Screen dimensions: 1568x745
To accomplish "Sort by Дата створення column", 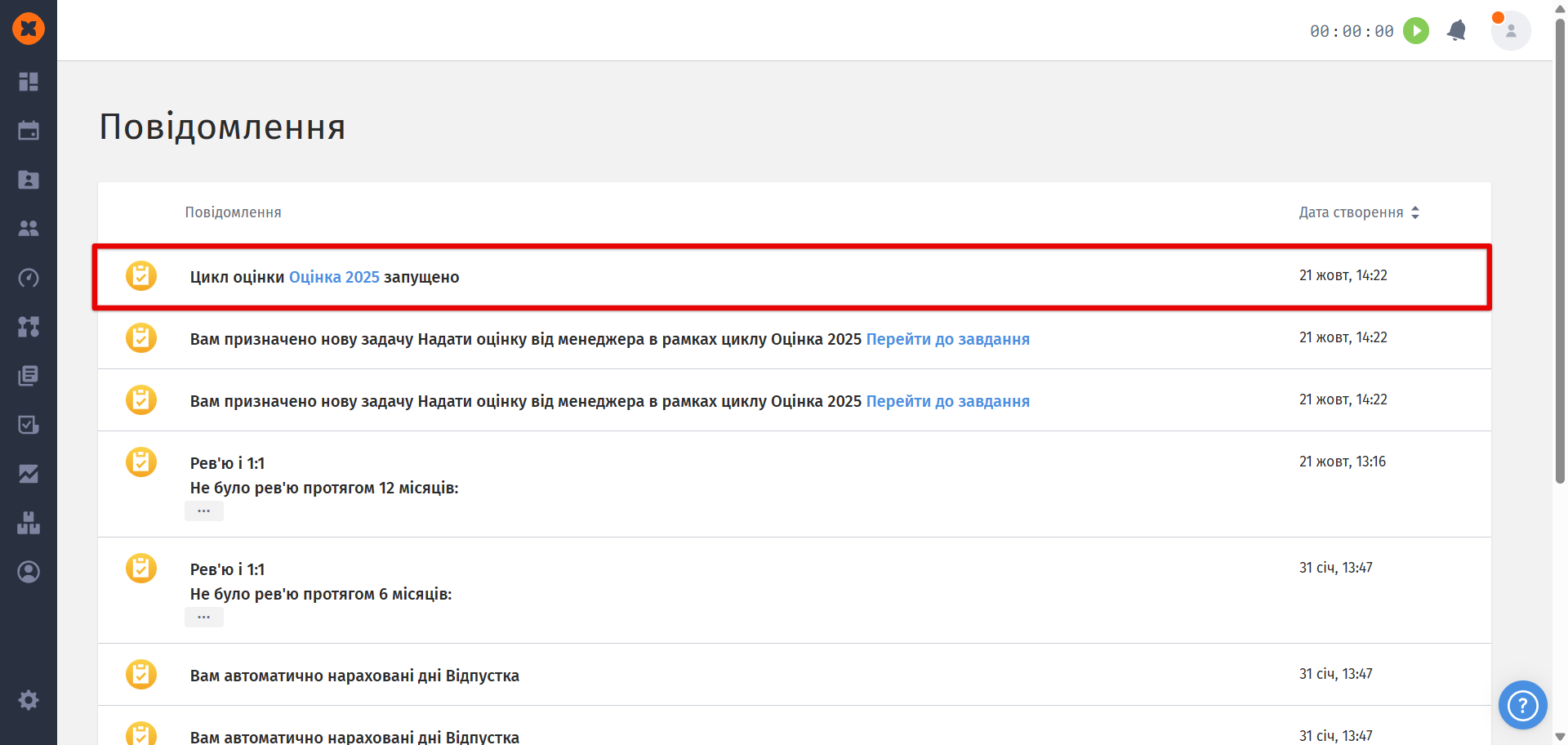I will [x=1359, y=212].
